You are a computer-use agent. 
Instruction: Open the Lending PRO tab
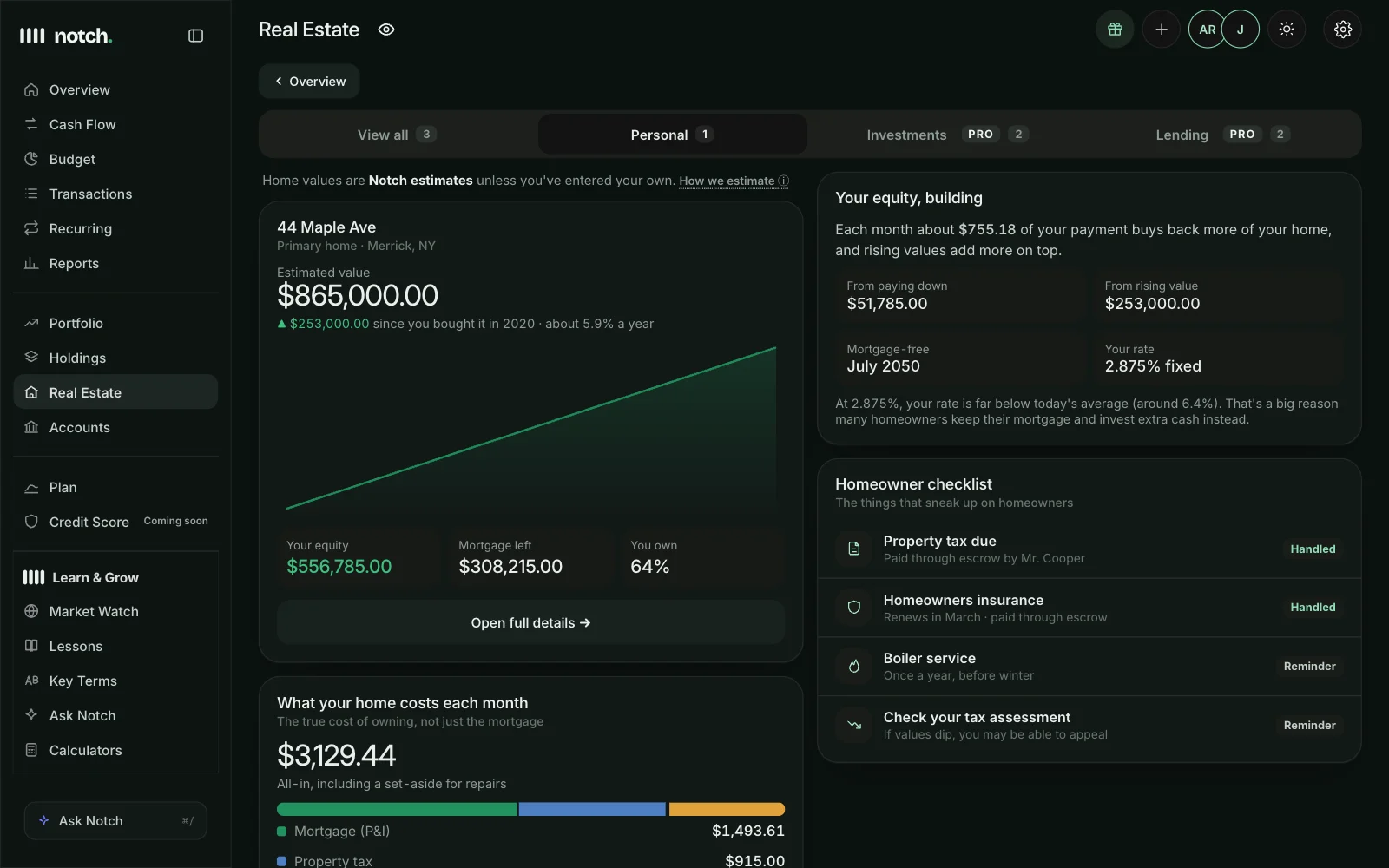pyautogui.click(x=1222, y=135)
